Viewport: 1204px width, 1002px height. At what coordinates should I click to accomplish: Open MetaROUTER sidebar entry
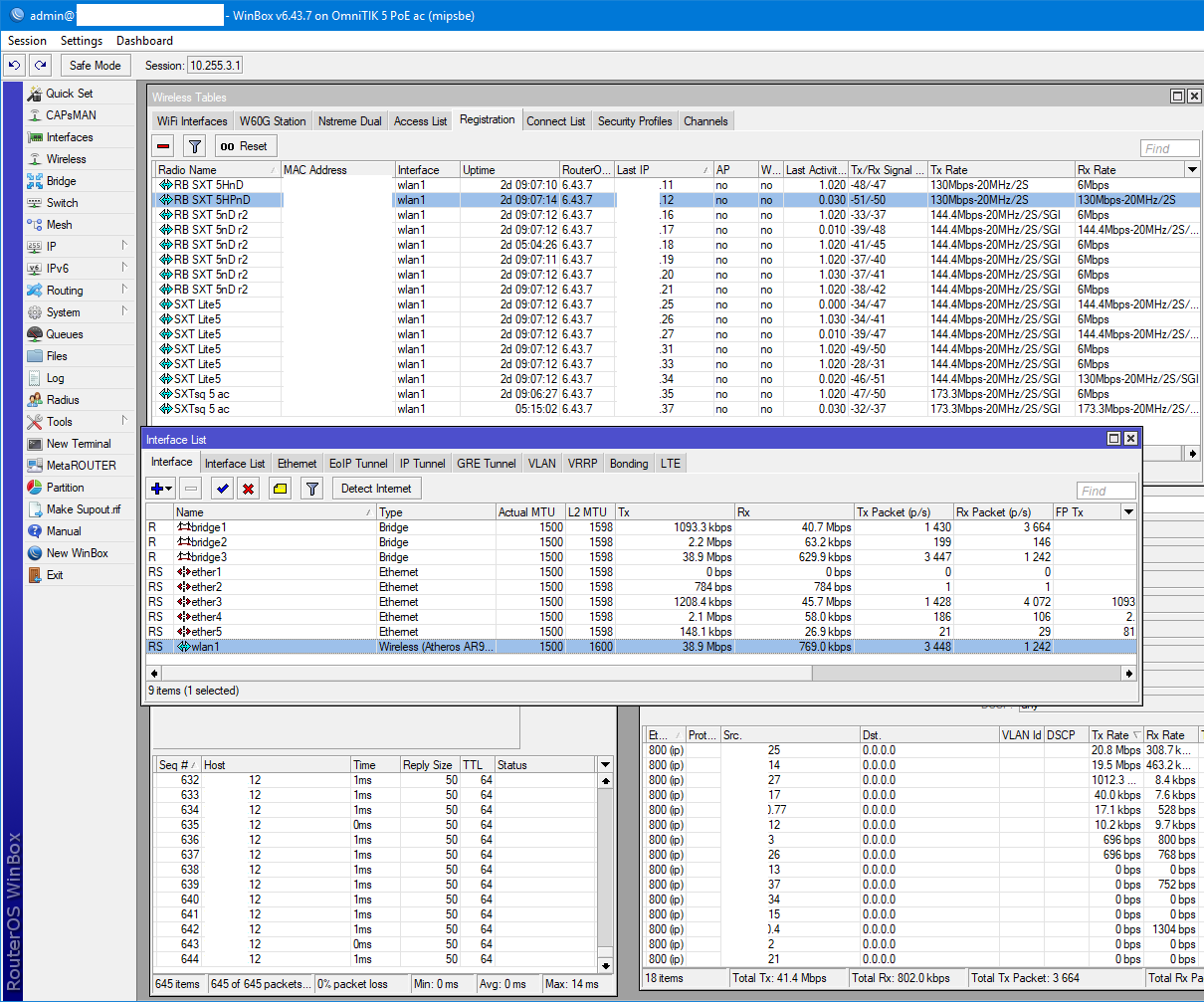[x=81, y=466]
